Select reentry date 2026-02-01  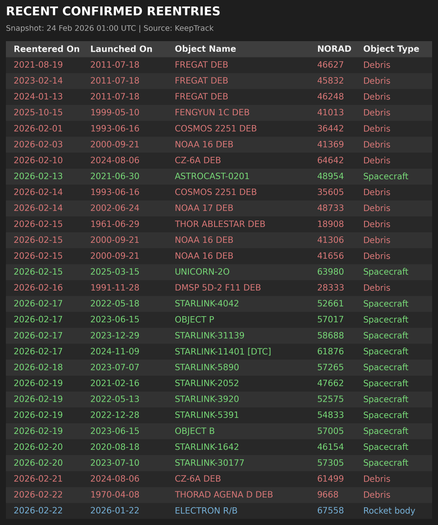coord(38,129)
